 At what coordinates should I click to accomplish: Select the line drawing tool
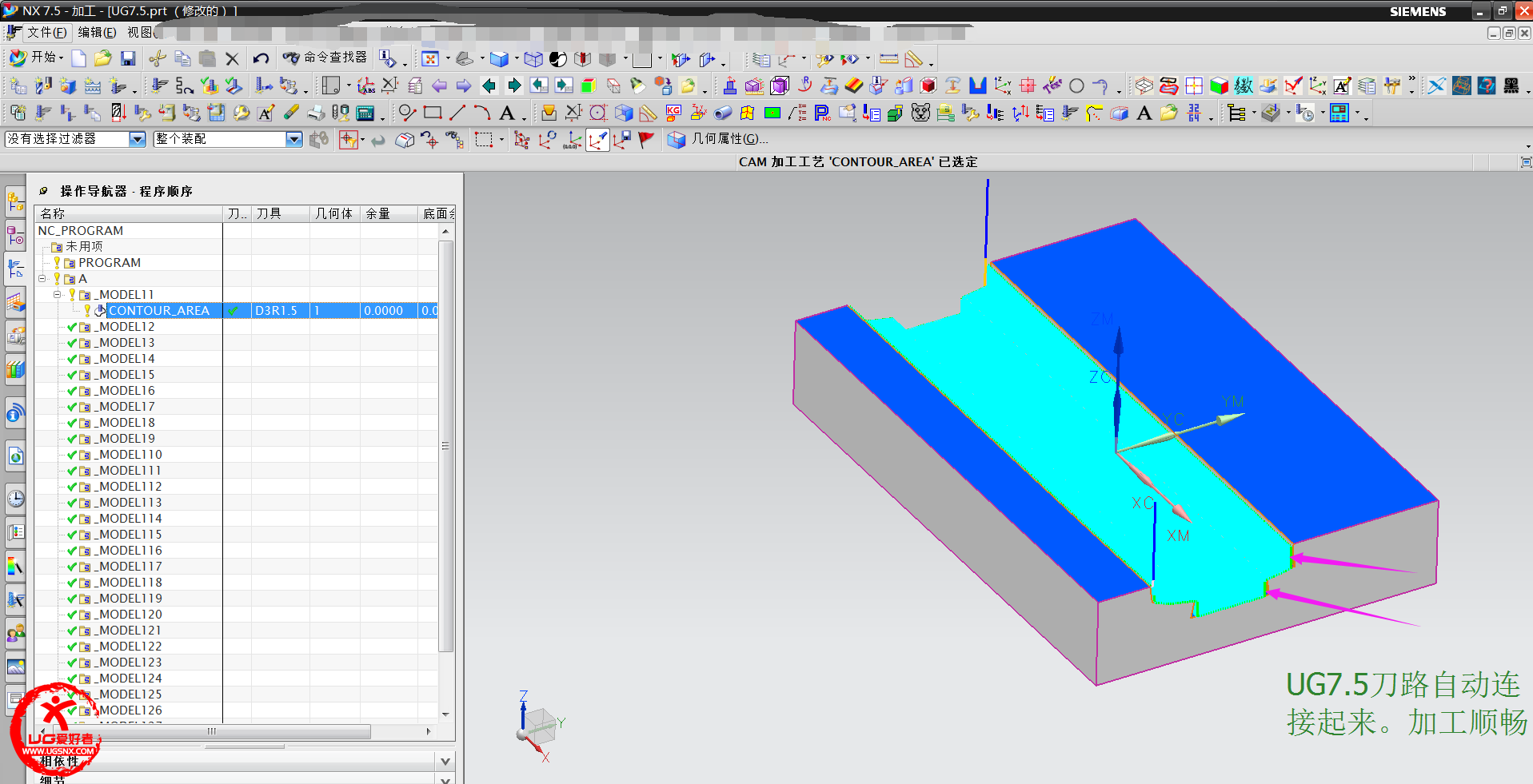coord(457,113)
